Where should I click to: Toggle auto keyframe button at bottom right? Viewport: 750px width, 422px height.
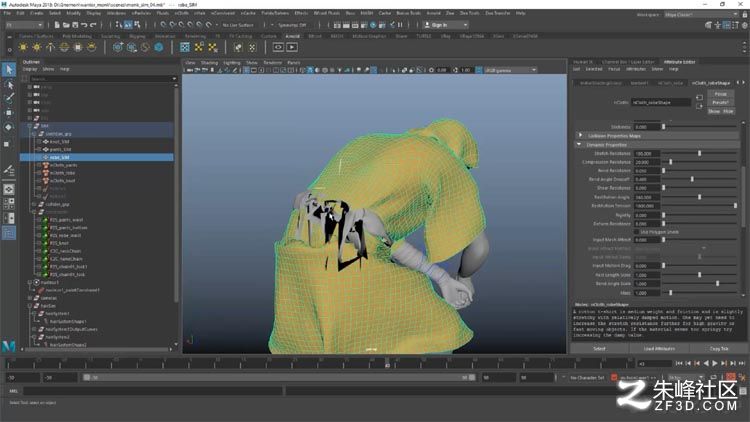click(x=730, y=378)
